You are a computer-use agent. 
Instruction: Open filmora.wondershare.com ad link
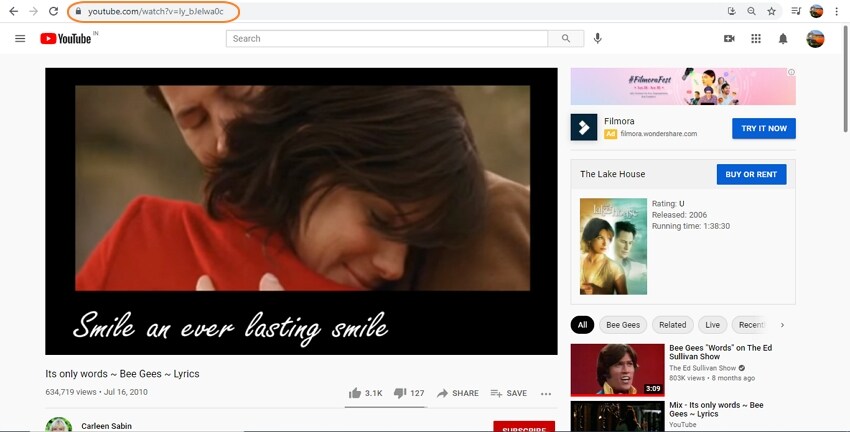pyautogui.click(x=659, y=133)
